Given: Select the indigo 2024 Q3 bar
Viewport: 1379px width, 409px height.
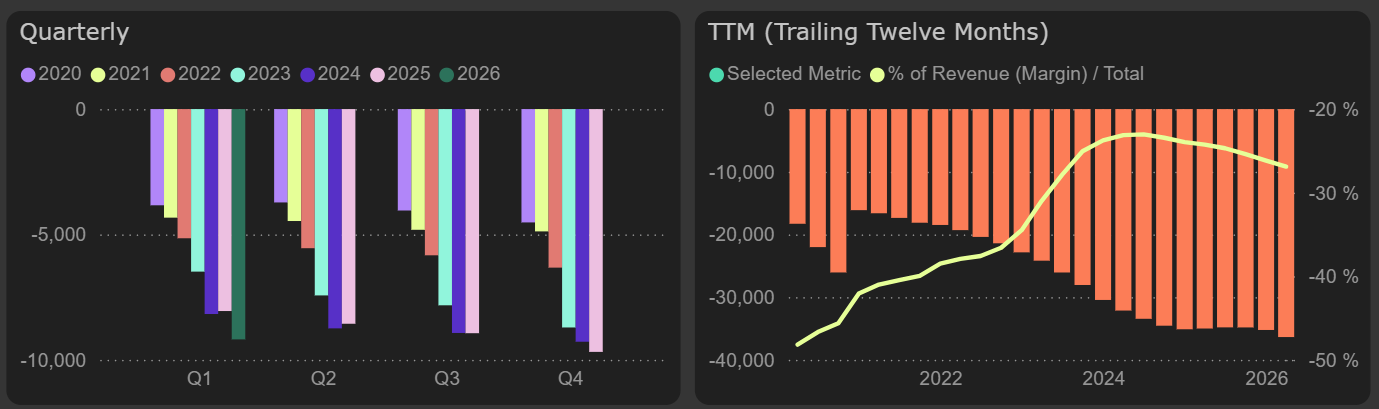Looking at the screenshot, I should pos(458,220).
